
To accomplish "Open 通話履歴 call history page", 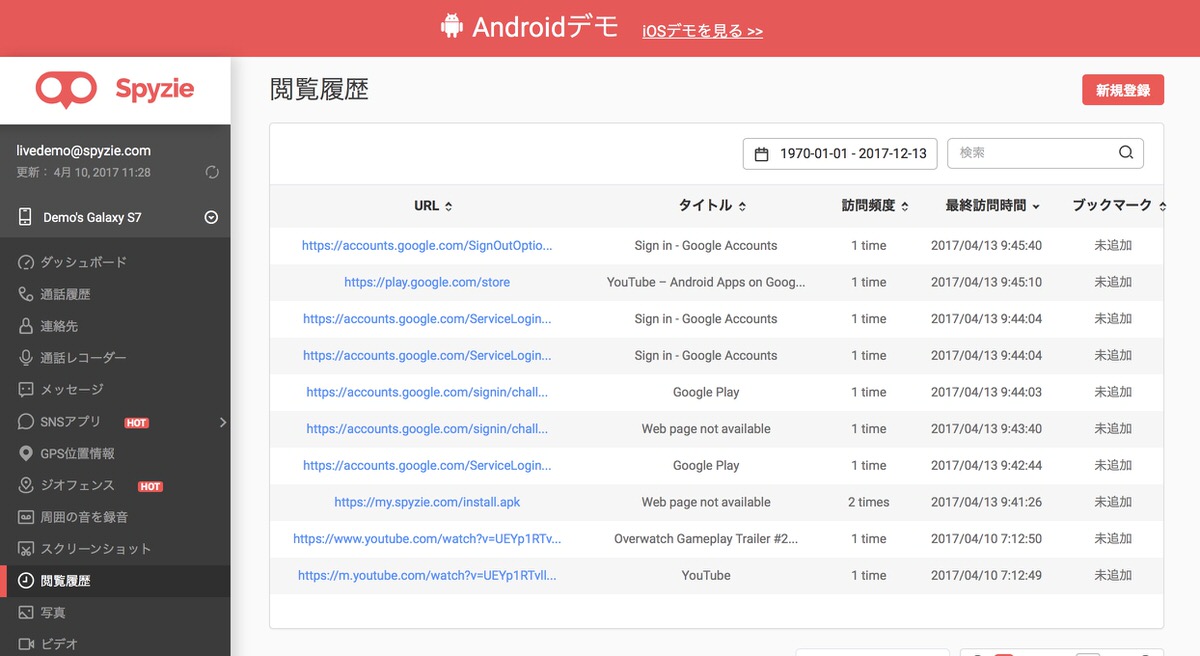I will [x=65, y=294].
